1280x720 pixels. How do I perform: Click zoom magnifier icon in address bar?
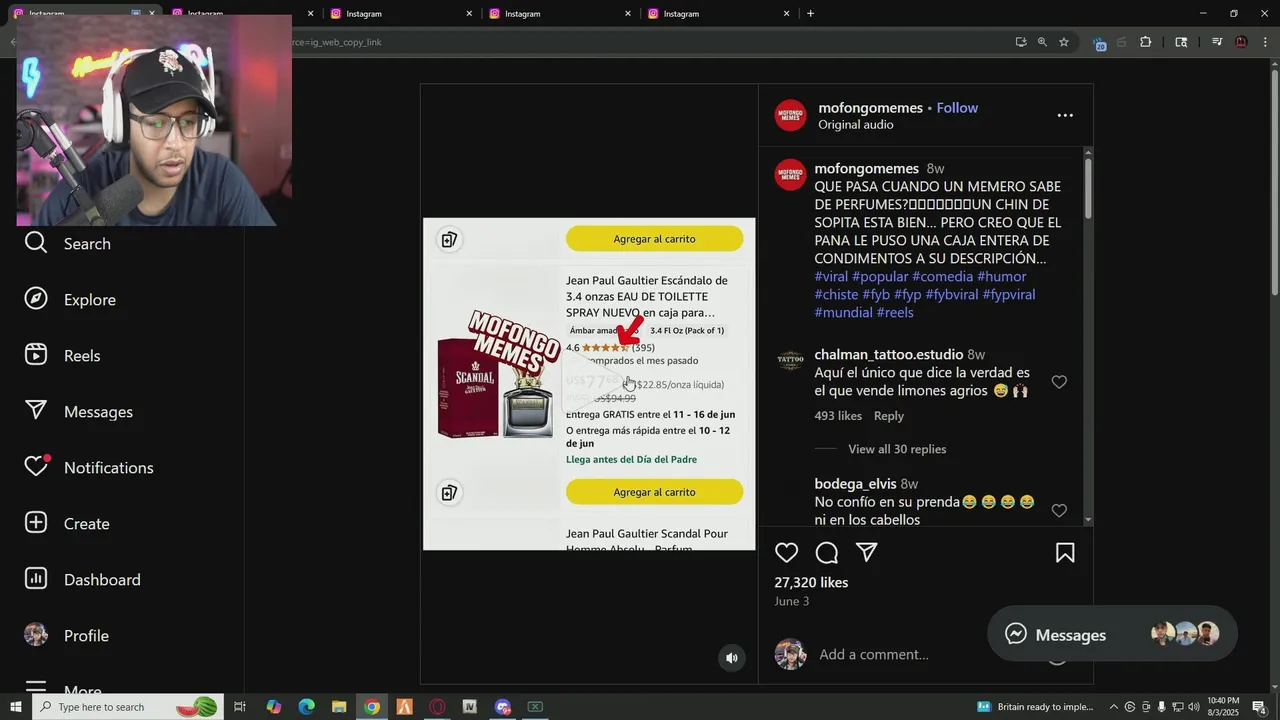pyautogui.click(x=1042, y=42)
